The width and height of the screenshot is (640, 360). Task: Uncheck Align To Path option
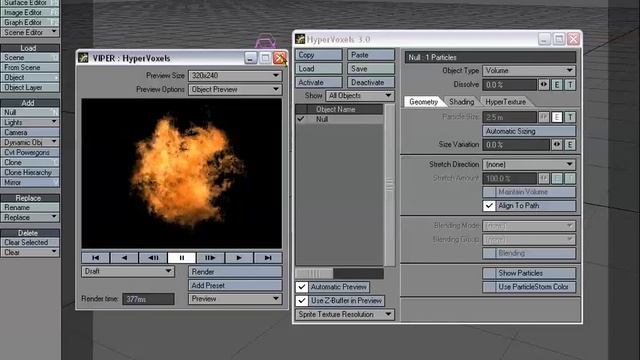click(x=489, y=206)
